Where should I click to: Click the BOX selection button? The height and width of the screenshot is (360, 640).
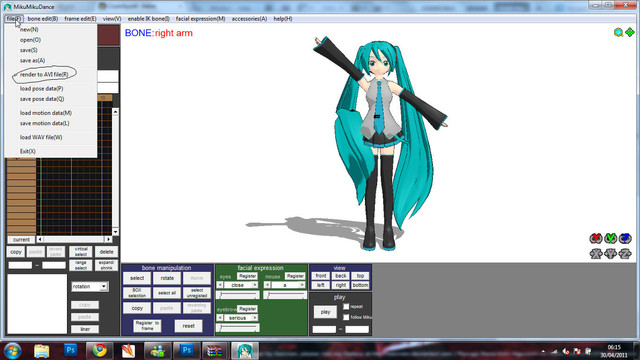coord(137,293)
